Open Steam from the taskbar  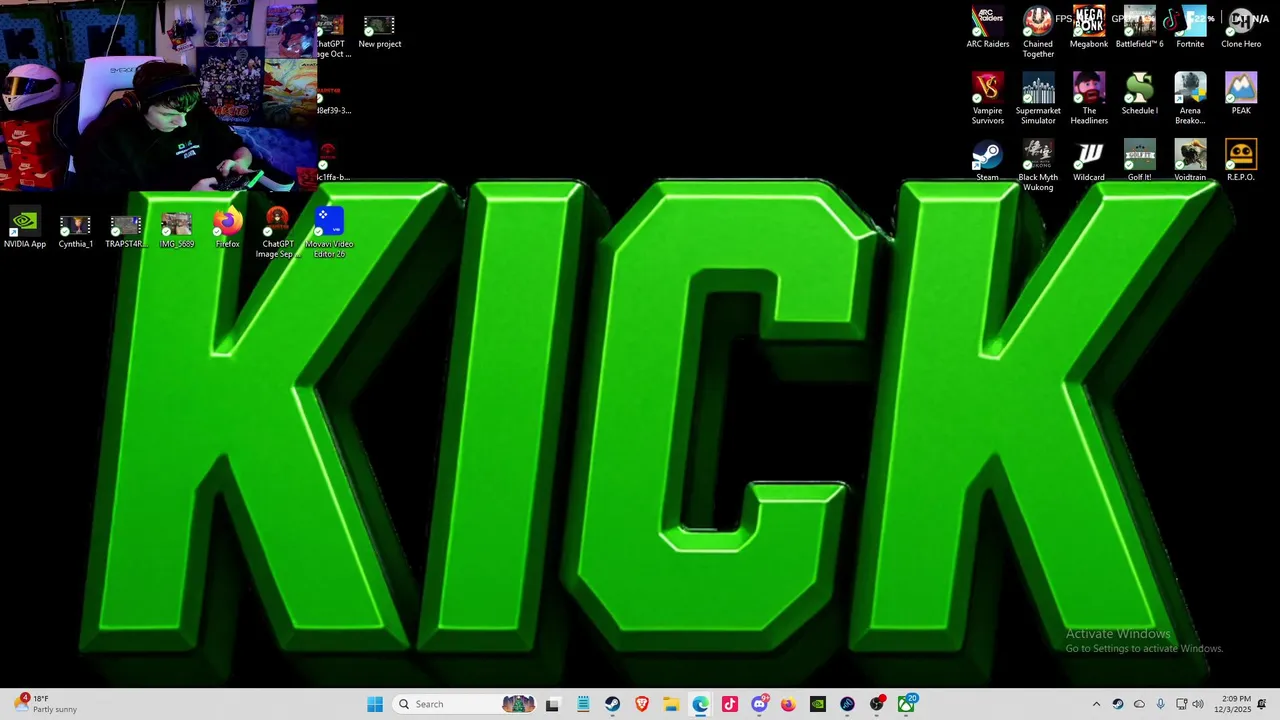[x=612, y=704]
